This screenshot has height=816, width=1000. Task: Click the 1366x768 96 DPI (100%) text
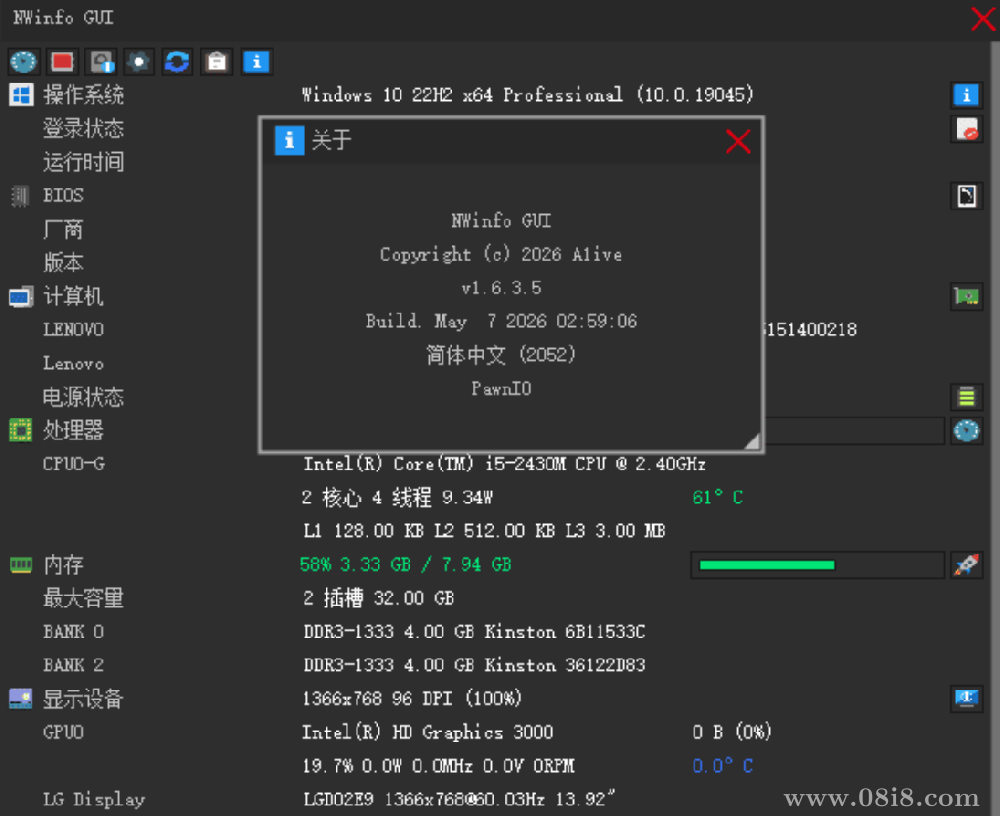click(x=412, y=699)
